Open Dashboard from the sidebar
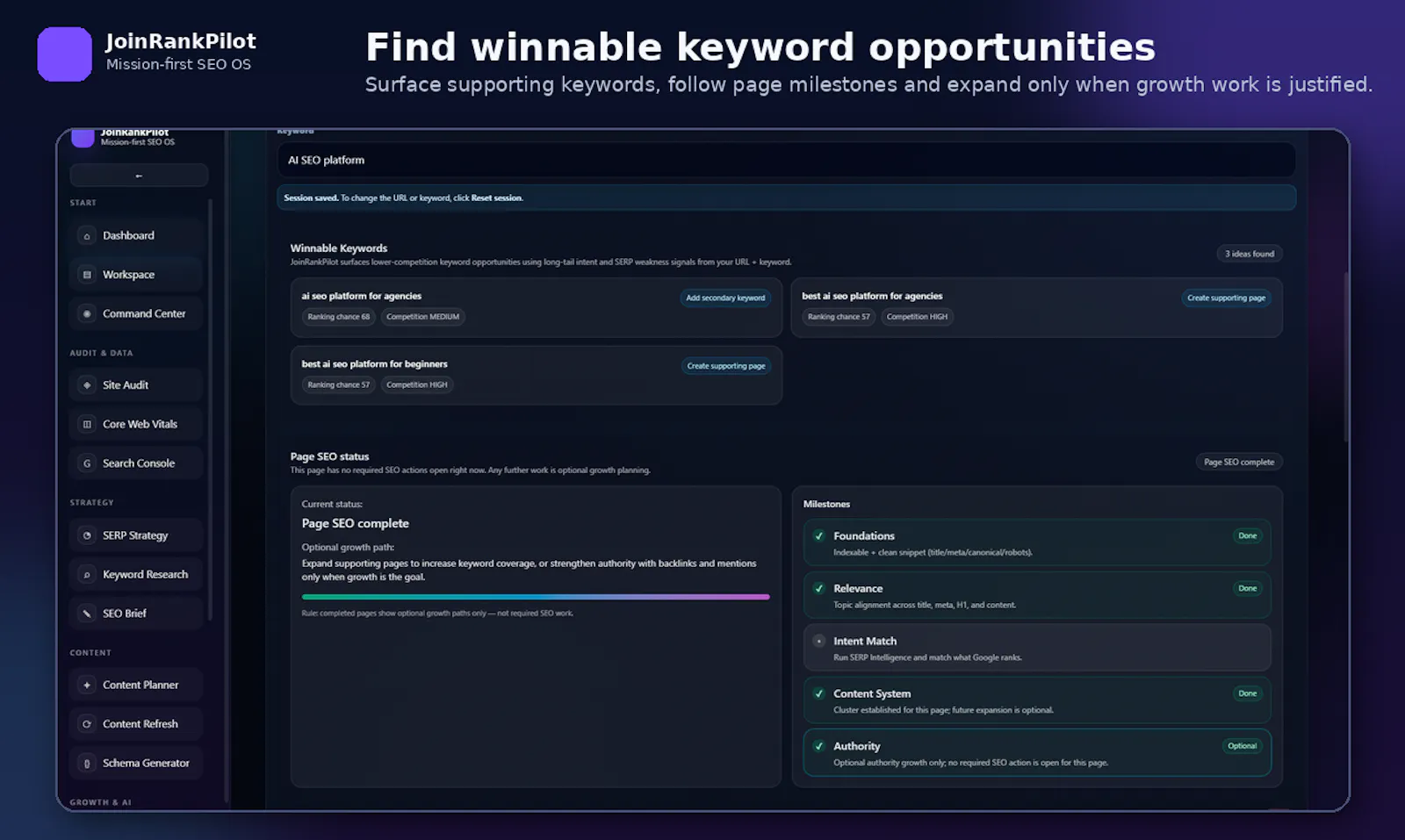 tap(136, 236)
